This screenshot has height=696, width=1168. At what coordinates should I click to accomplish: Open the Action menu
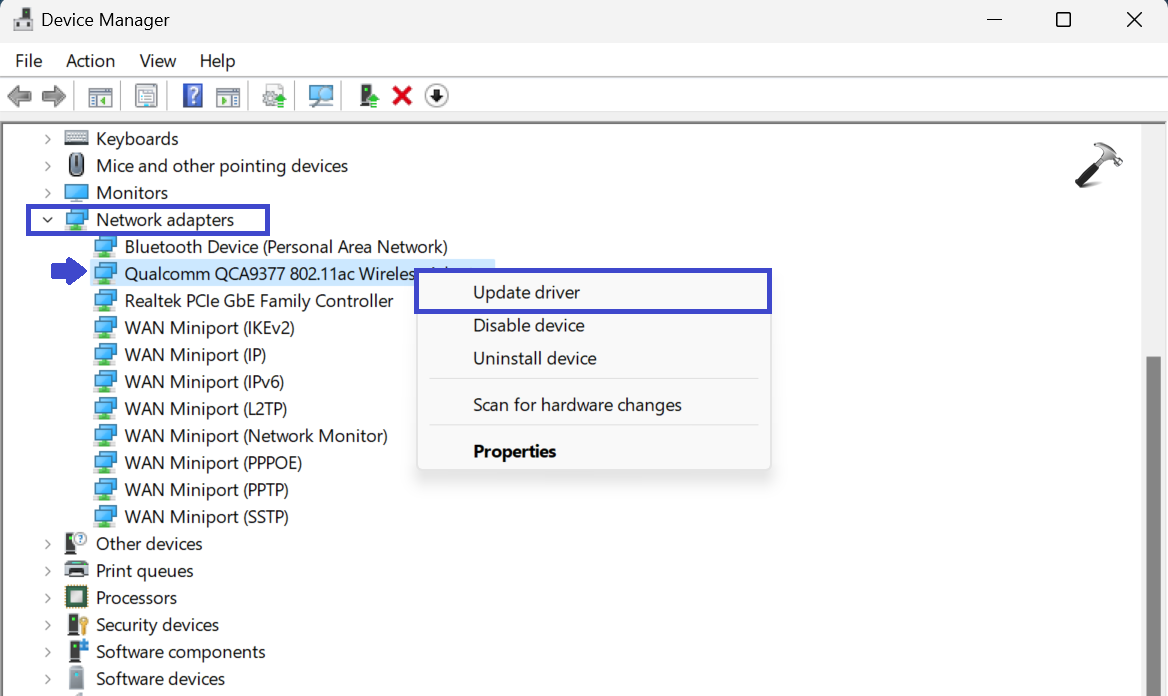pos(90,61)
